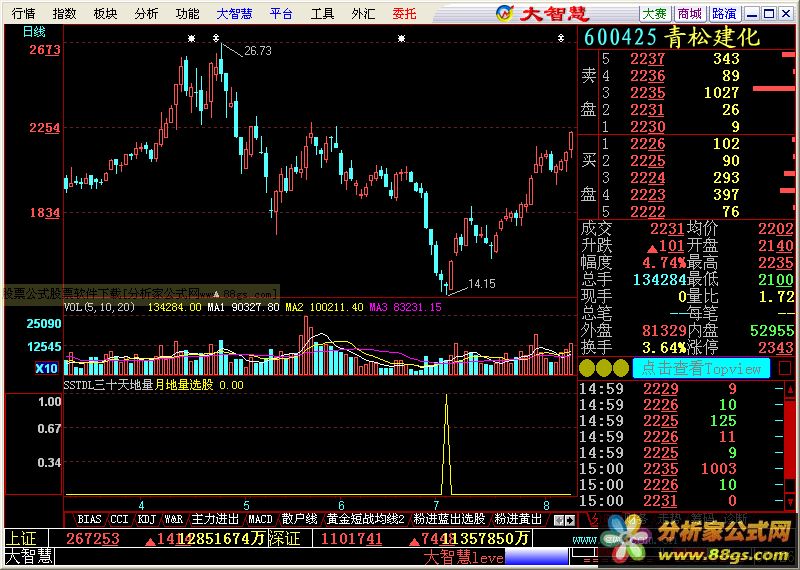This screenshot has height=570, width=800.
Task: Open the 指数 menu
Action: (x=65, y=14)
